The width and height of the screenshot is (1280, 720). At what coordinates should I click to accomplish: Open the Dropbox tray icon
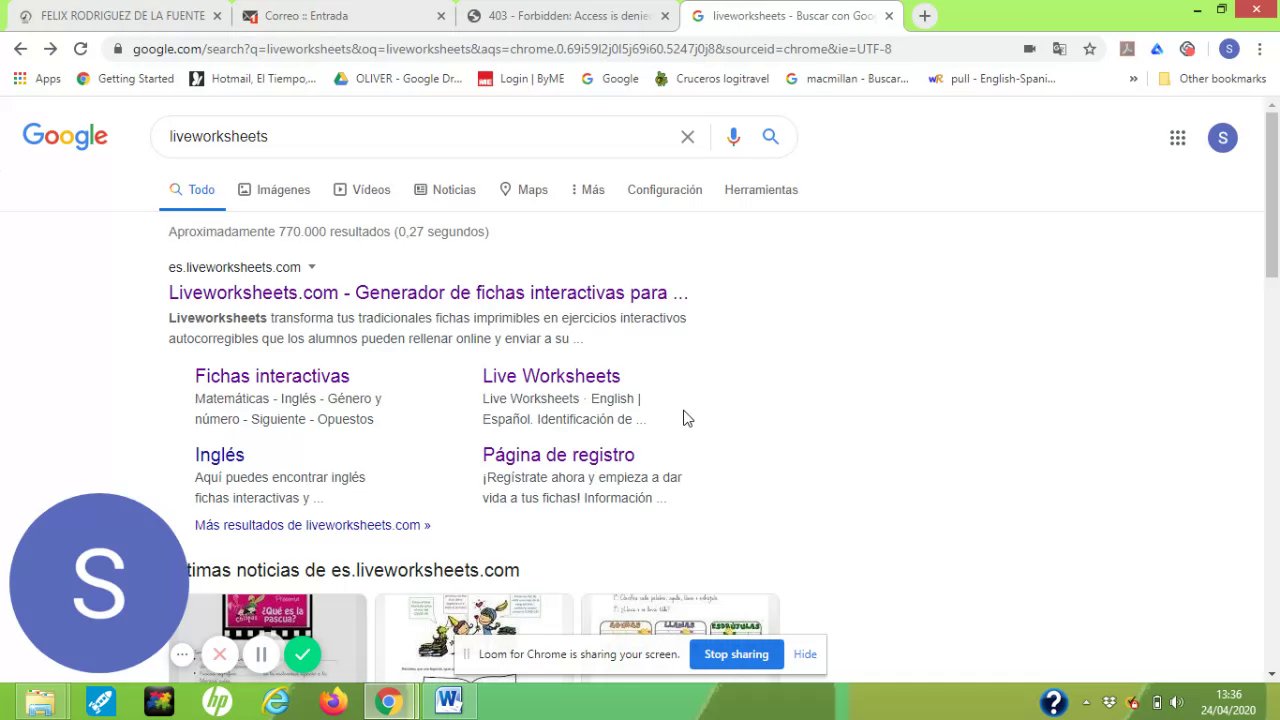(x=1109, y=702)
